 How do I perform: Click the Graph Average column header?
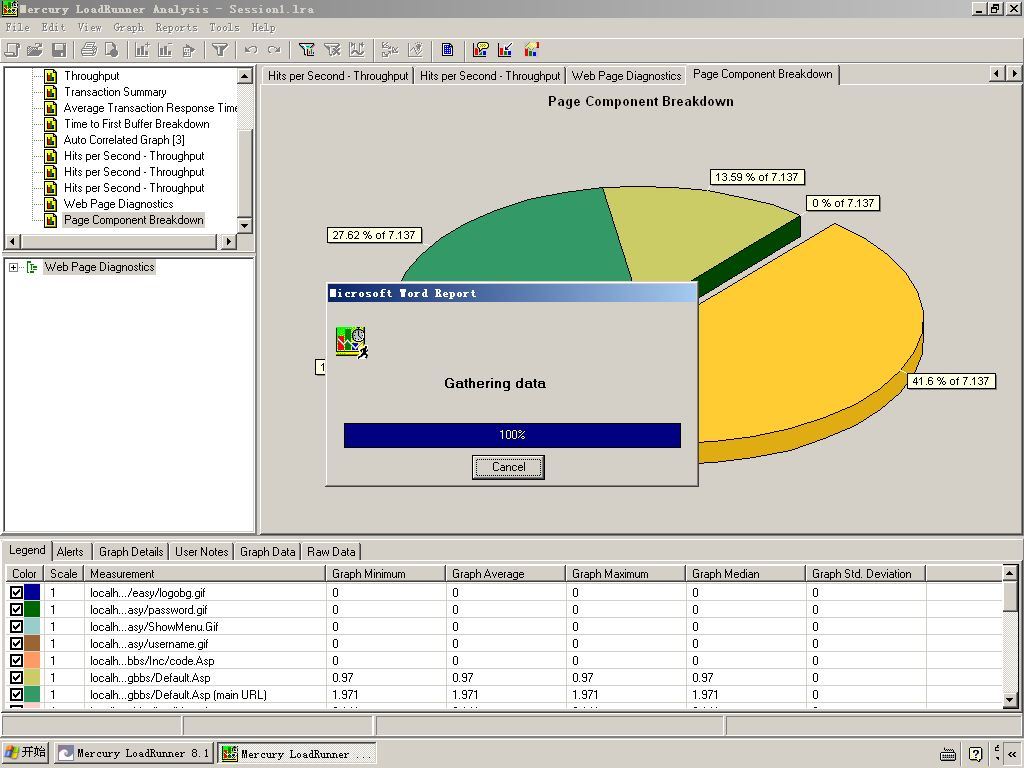coord(505,574)
